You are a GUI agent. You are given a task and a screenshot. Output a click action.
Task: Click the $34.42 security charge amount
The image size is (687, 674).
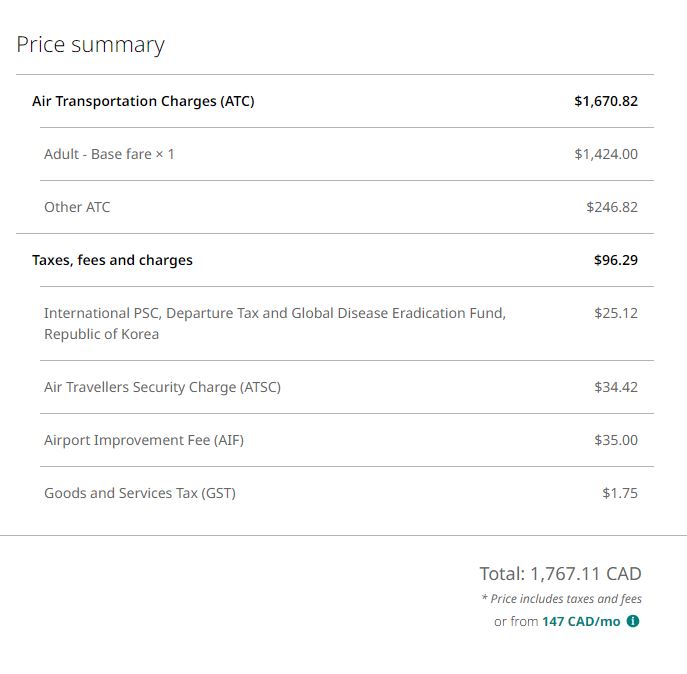point(615,387)
